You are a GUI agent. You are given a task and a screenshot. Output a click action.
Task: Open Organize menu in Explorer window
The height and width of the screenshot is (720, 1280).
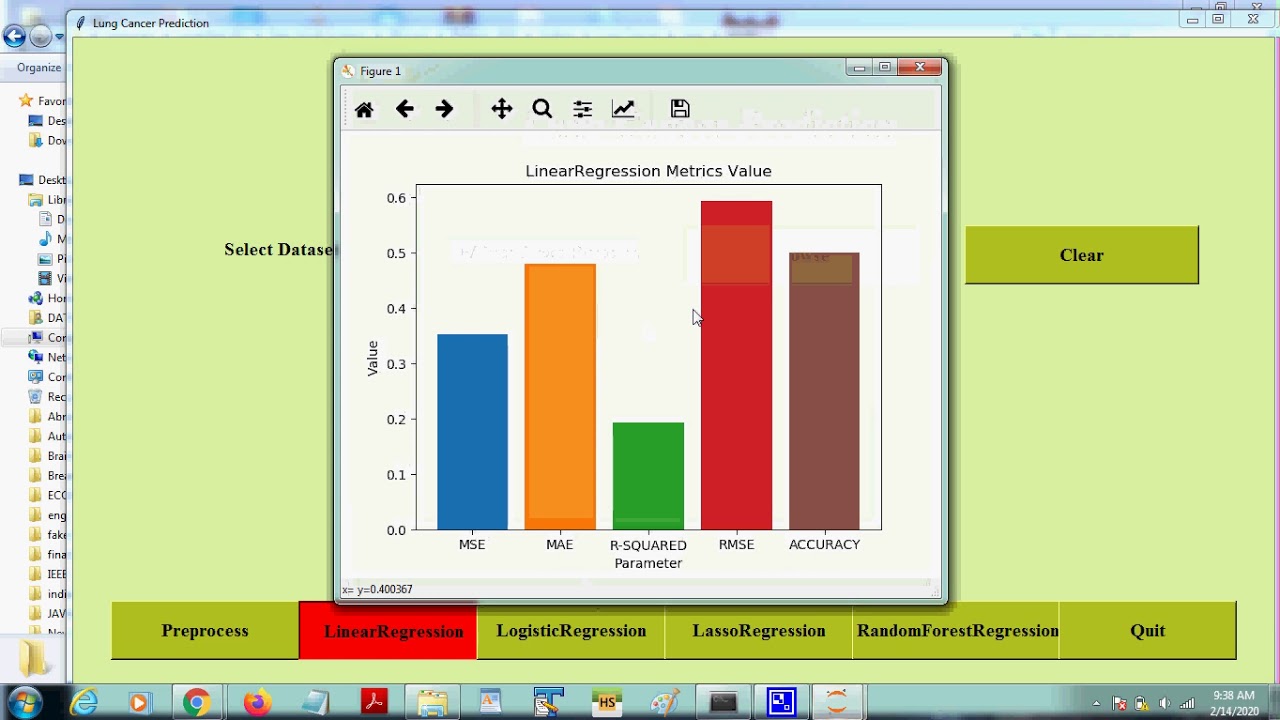pos(39,67)
